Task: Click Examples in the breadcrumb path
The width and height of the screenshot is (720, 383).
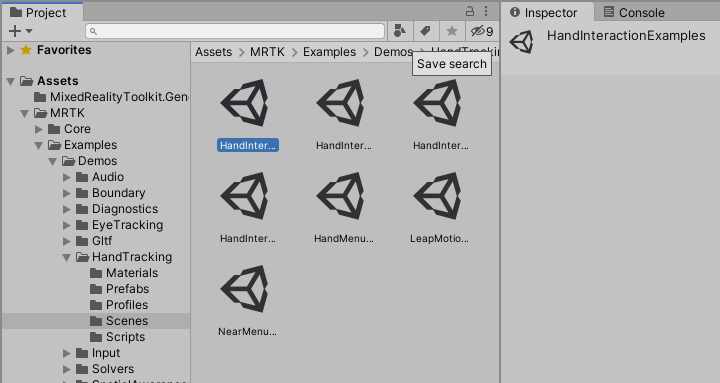Action: pyautogui.click(x=329, y=52)
